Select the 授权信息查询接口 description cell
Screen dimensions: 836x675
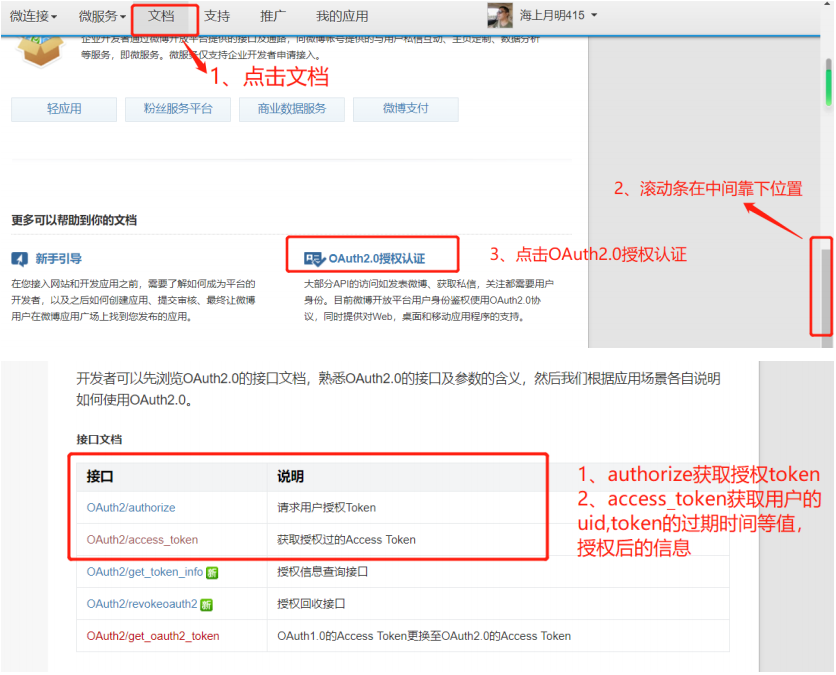pyautogui.click(x=498, y=572)
